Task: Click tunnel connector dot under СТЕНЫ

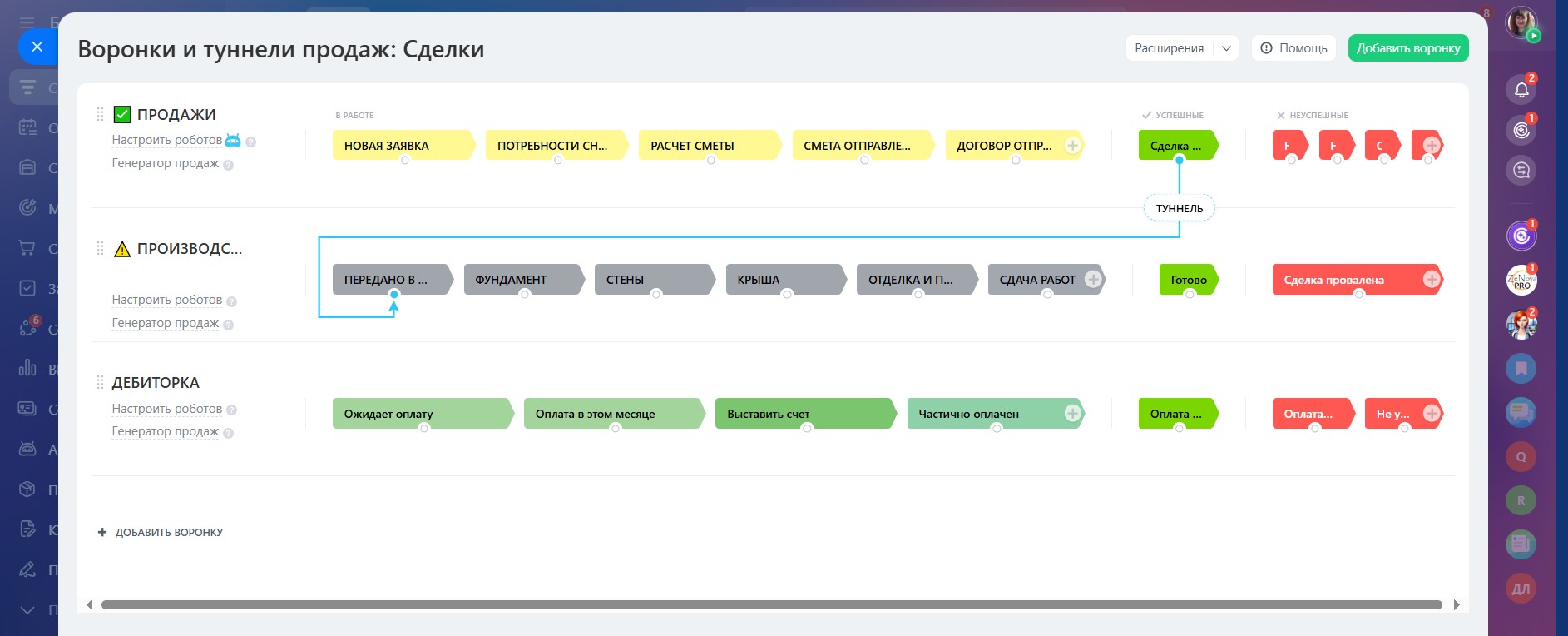Action: pos(656,294)
